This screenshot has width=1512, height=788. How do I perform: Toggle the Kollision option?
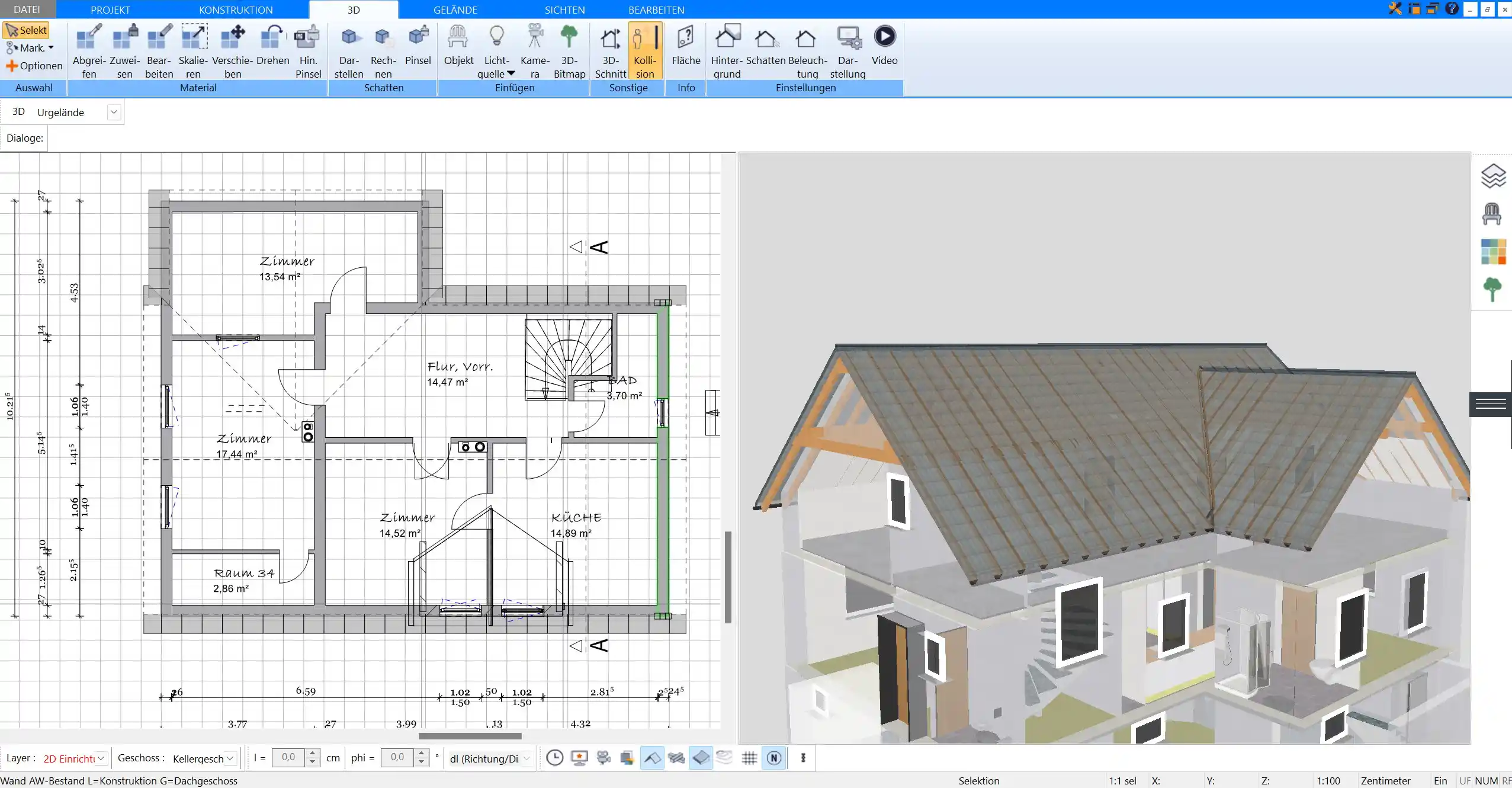pos(645,51)
